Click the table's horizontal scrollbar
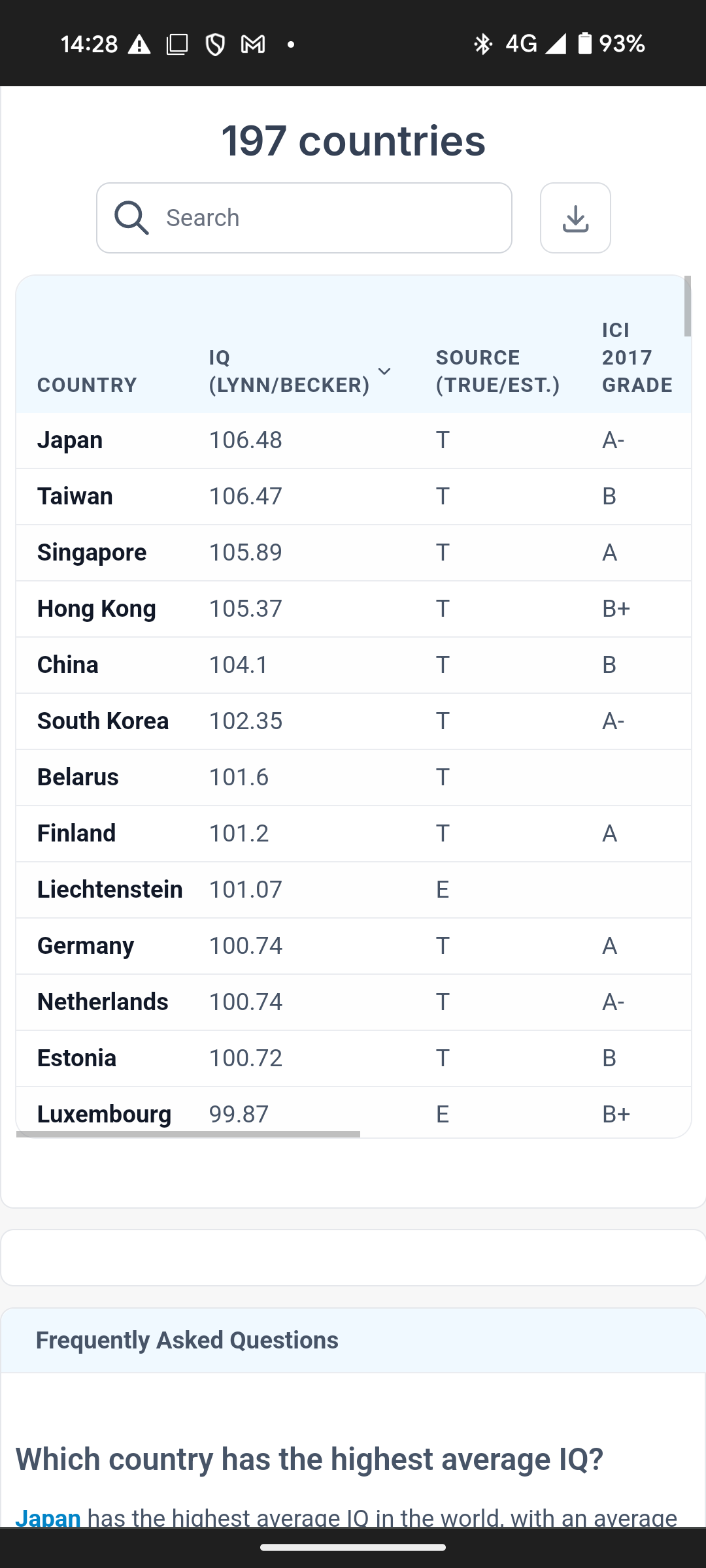706x1568 pixels. coord(188,1134)
